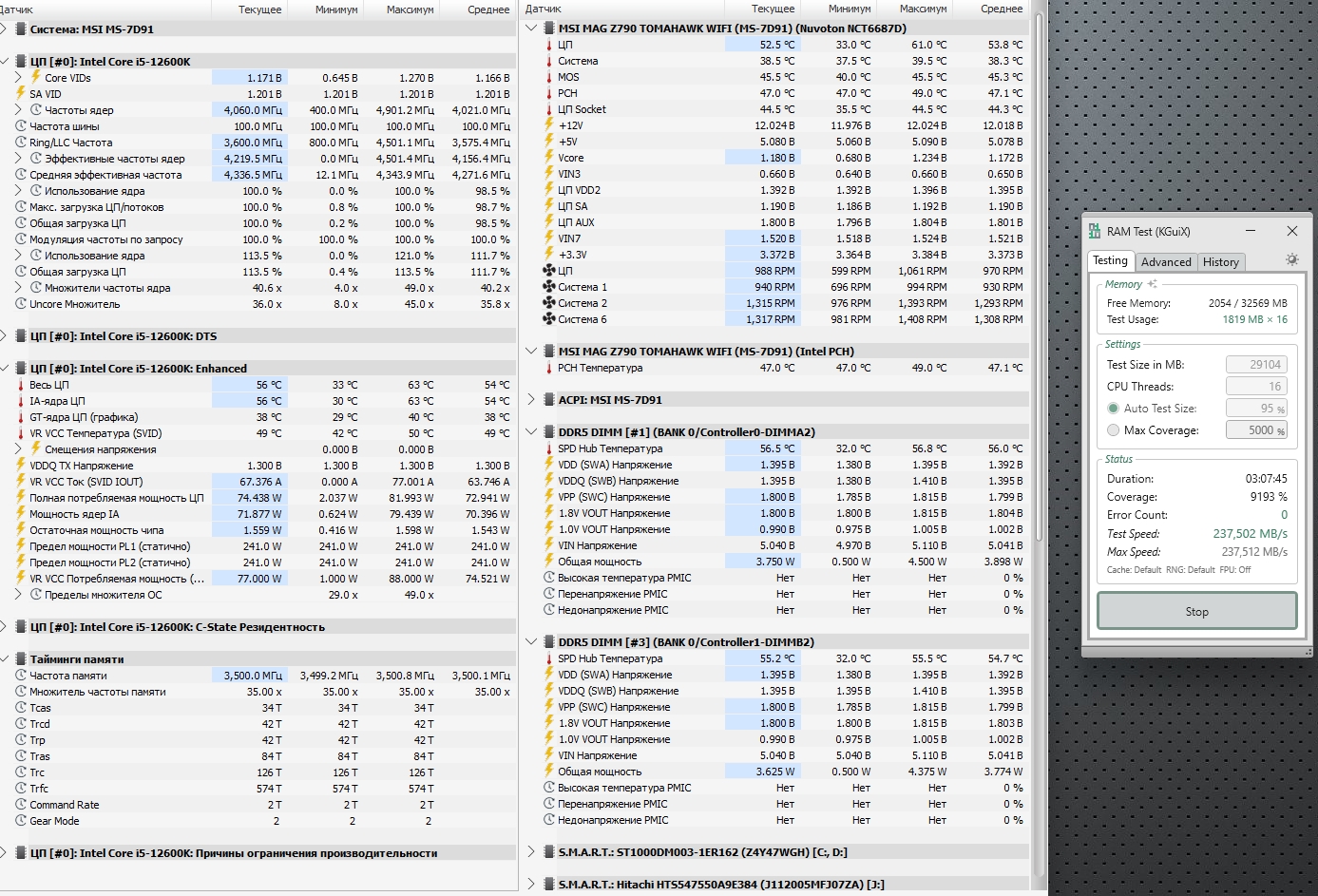The width and height of the screenshot is (1318, 896).
Task: Click the clock icon beside Частота памяти
Action: (x=21, y=675)
